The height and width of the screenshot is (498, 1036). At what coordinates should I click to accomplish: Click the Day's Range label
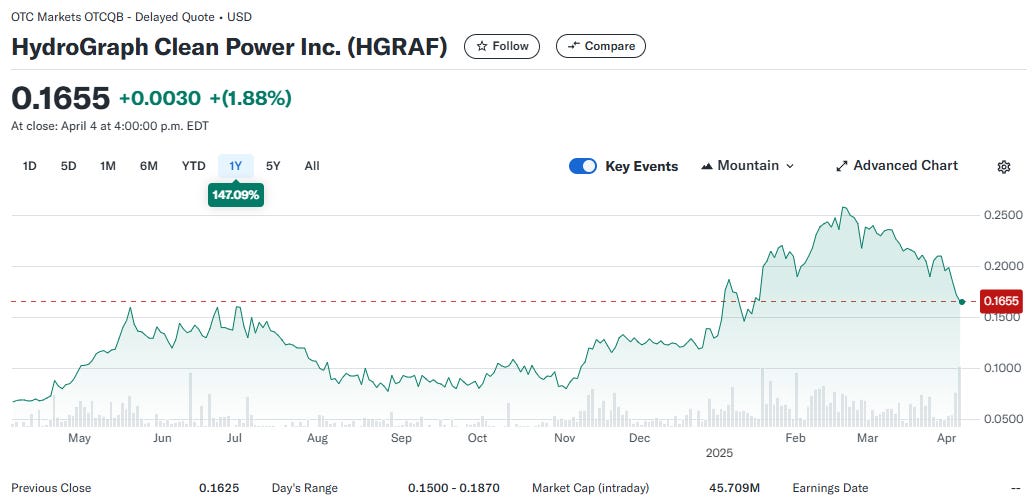click(x=305, y=488)
